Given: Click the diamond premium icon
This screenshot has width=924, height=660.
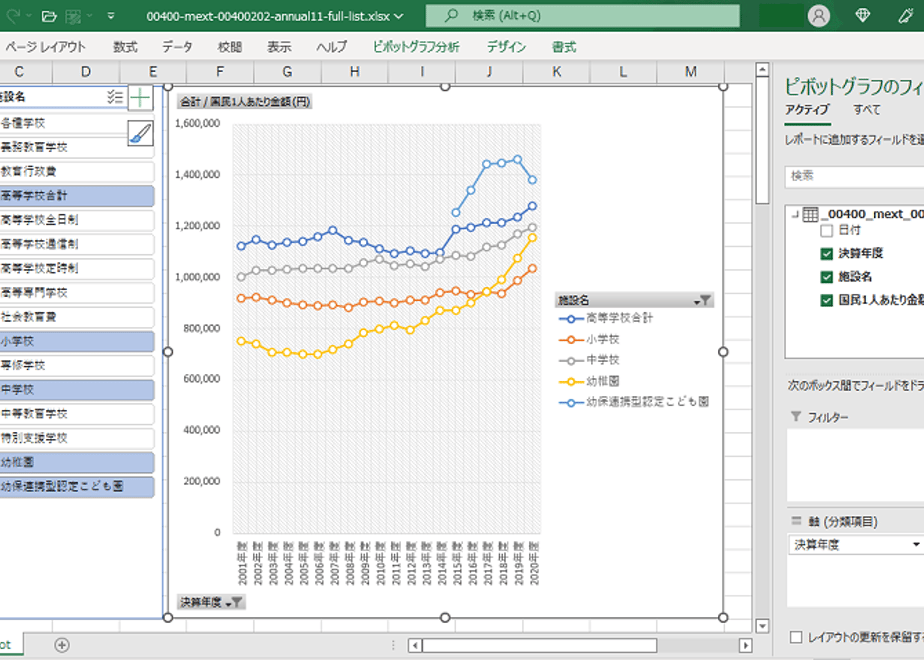Looking at the screenshot, I should click(x=863, y=16).
